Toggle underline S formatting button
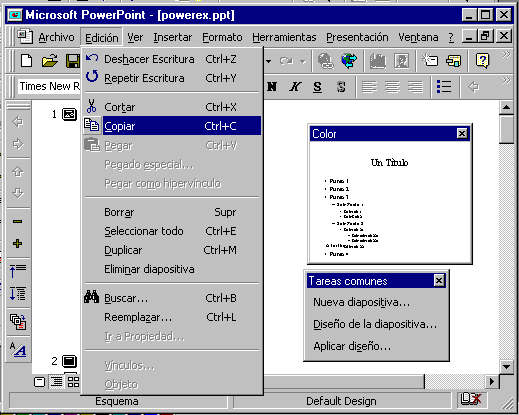519x415 pixels. (x=317, y=87)
